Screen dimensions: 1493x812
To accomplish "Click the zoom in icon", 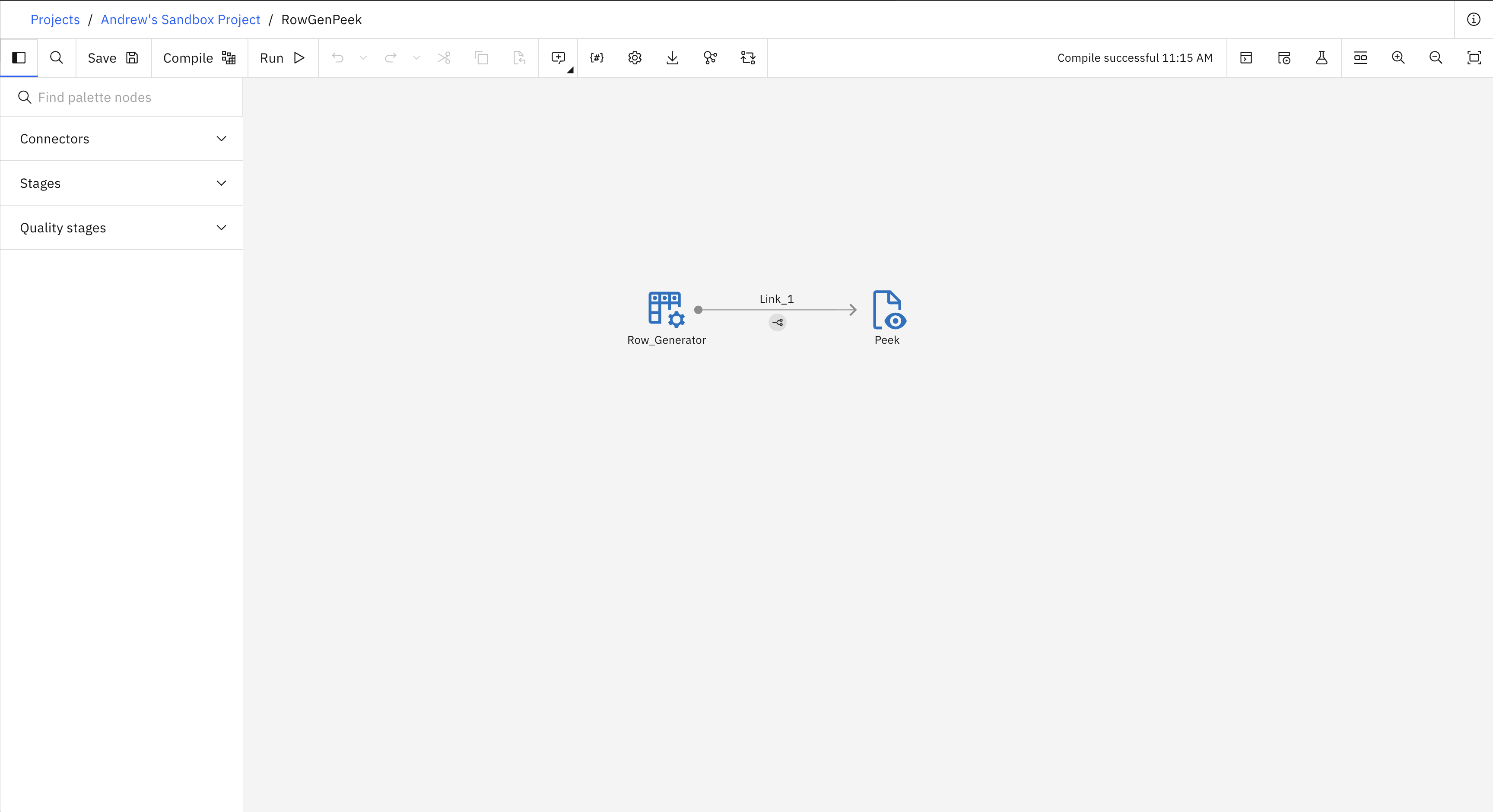I will [1398, 58].
